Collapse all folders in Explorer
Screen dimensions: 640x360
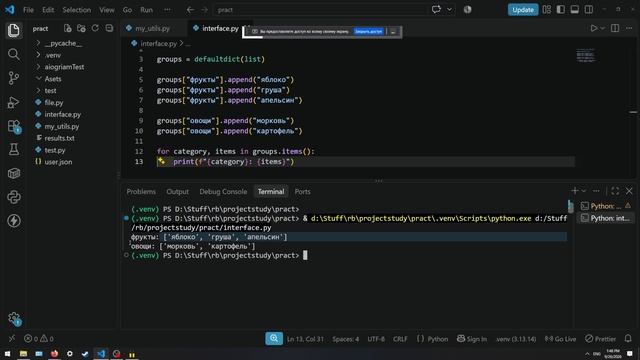[109, 28]
